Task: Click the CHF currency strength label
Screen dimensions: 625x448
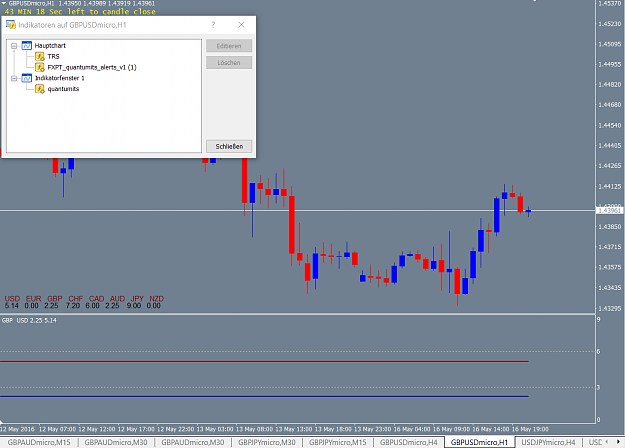Action: 75,299
